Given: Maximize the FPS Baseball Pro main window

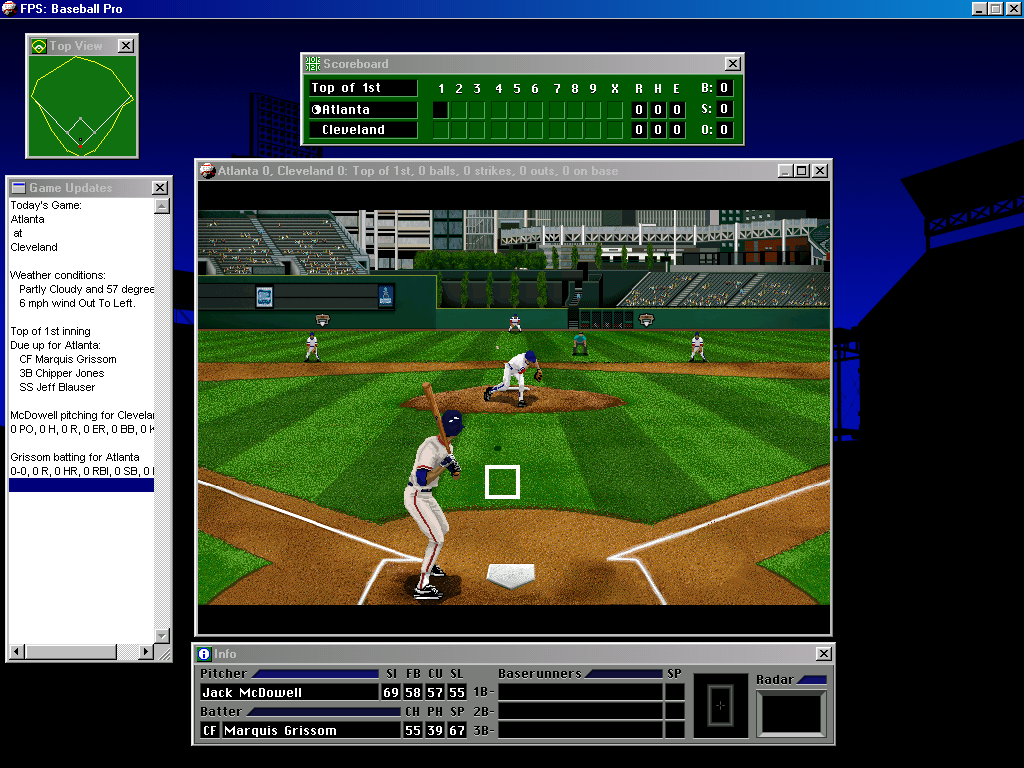Looking at the screenshot, I should [x=995, y=8].
